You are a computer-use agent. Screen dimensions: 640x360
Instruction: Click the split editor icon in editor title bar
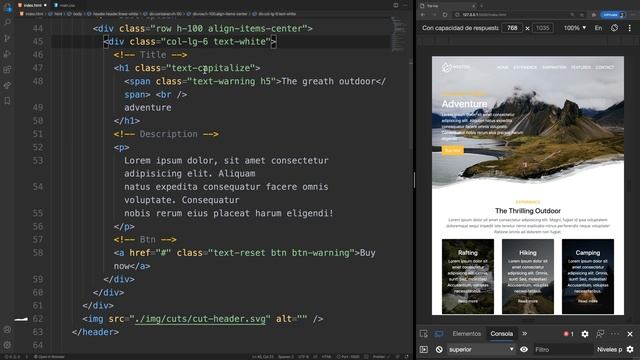pyautogui.click(x=396, y=5)
